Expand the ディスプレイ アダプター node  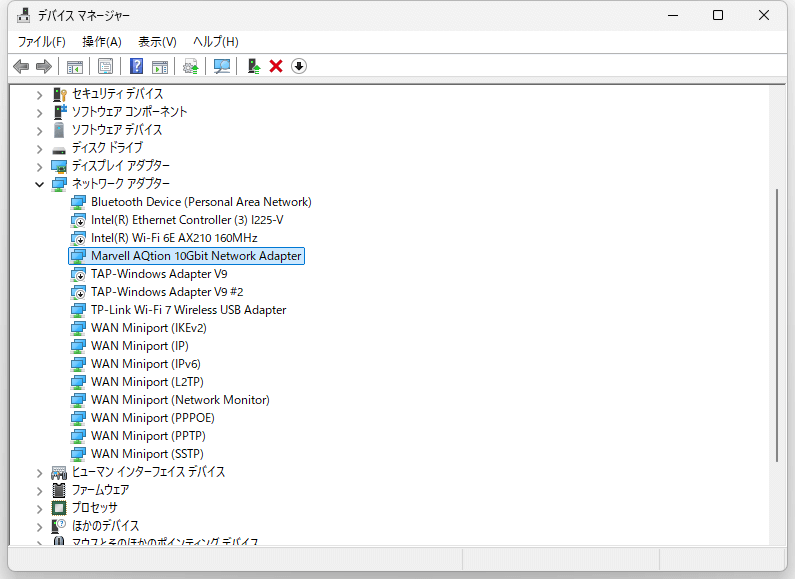click(x=40, y=166)
